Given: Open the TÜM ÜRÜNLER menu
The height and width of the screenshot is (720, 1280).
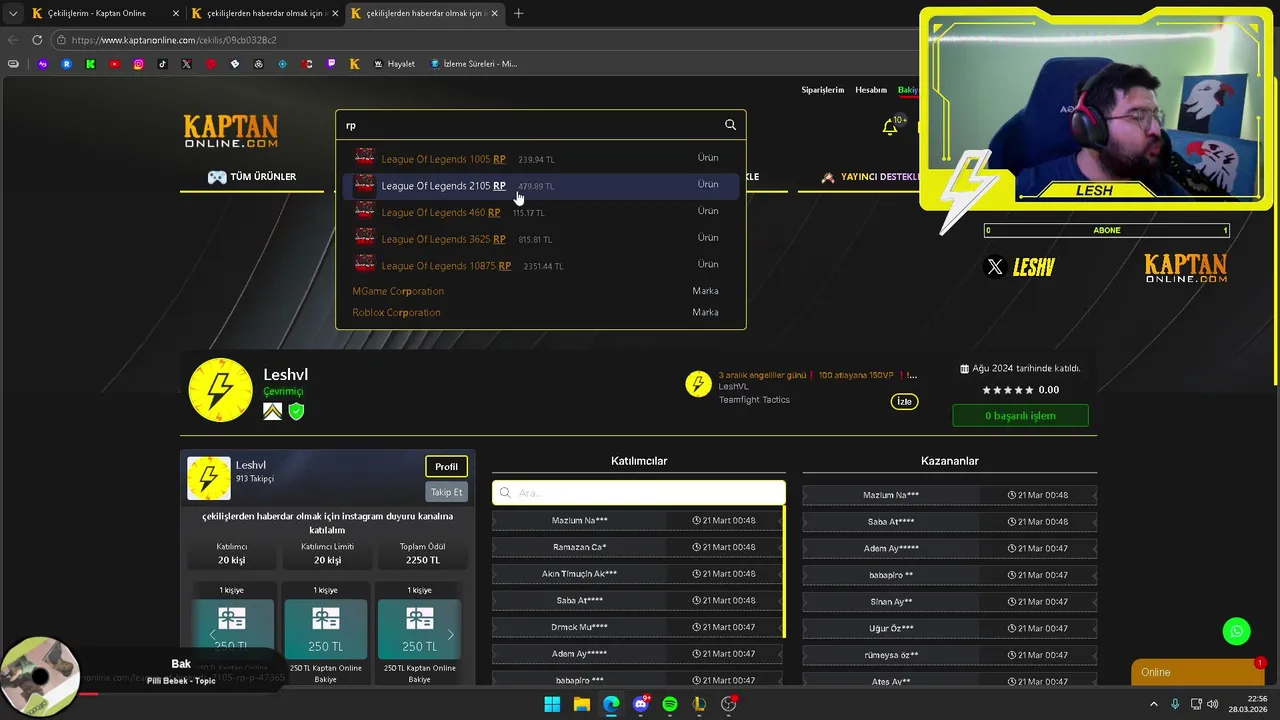Looking at the screenshot, I should click(x=252, y=177).
